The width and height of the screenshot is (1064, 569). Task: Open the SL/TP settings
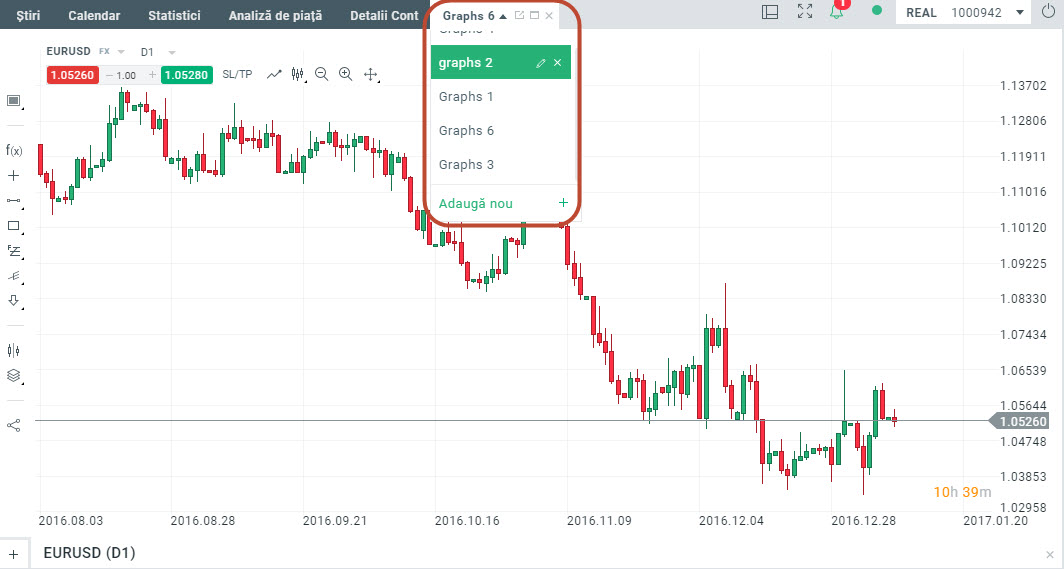[237, 75]
